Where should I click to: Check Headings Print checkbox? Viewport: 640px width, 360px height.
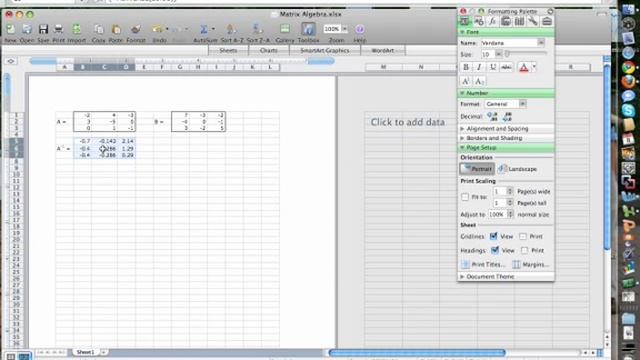524,250
